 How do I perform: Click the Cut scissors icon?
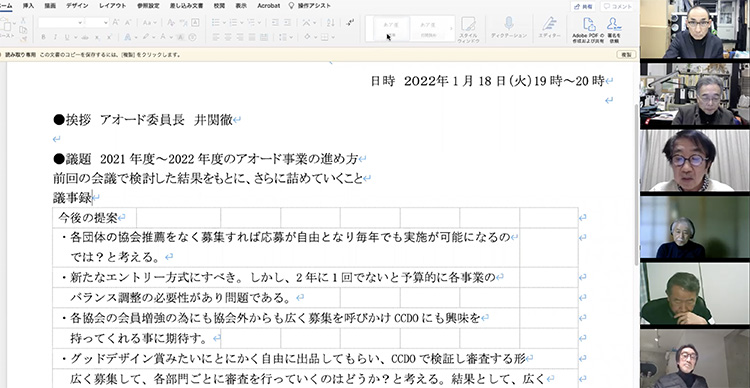(23, 20)
